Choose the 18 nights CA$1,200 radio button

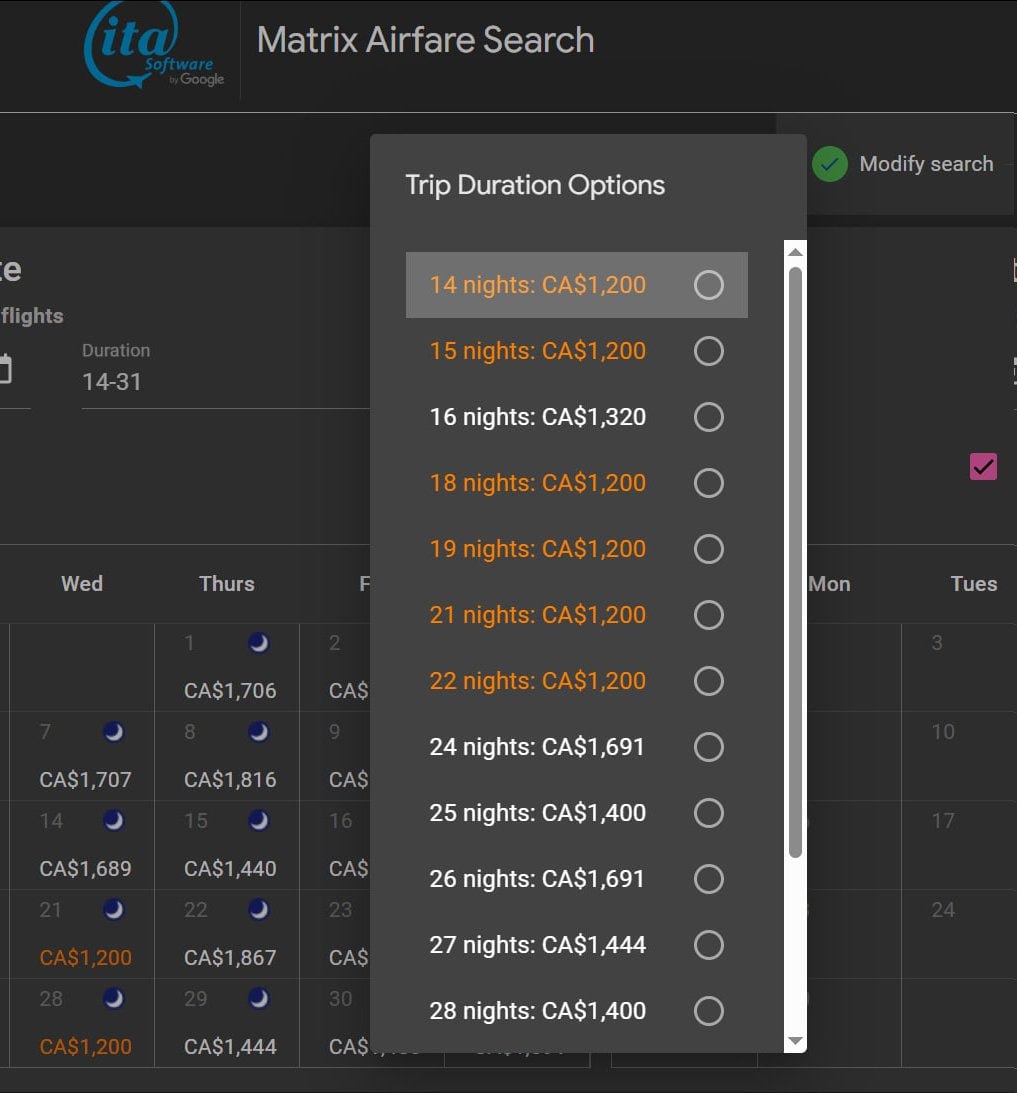click(709, 483)
